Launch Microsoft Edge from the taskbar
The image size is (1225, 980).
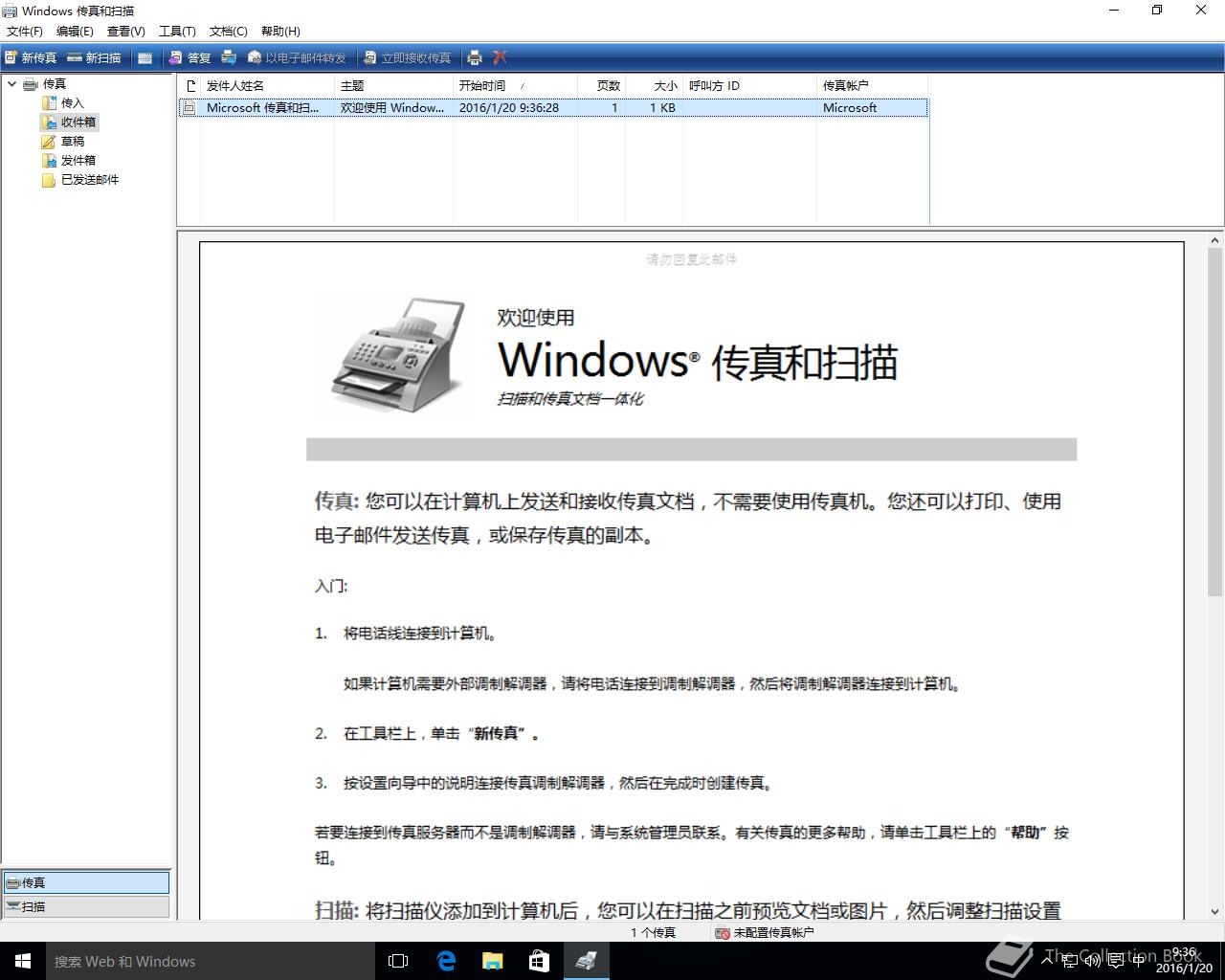click(x=446, y=961)
